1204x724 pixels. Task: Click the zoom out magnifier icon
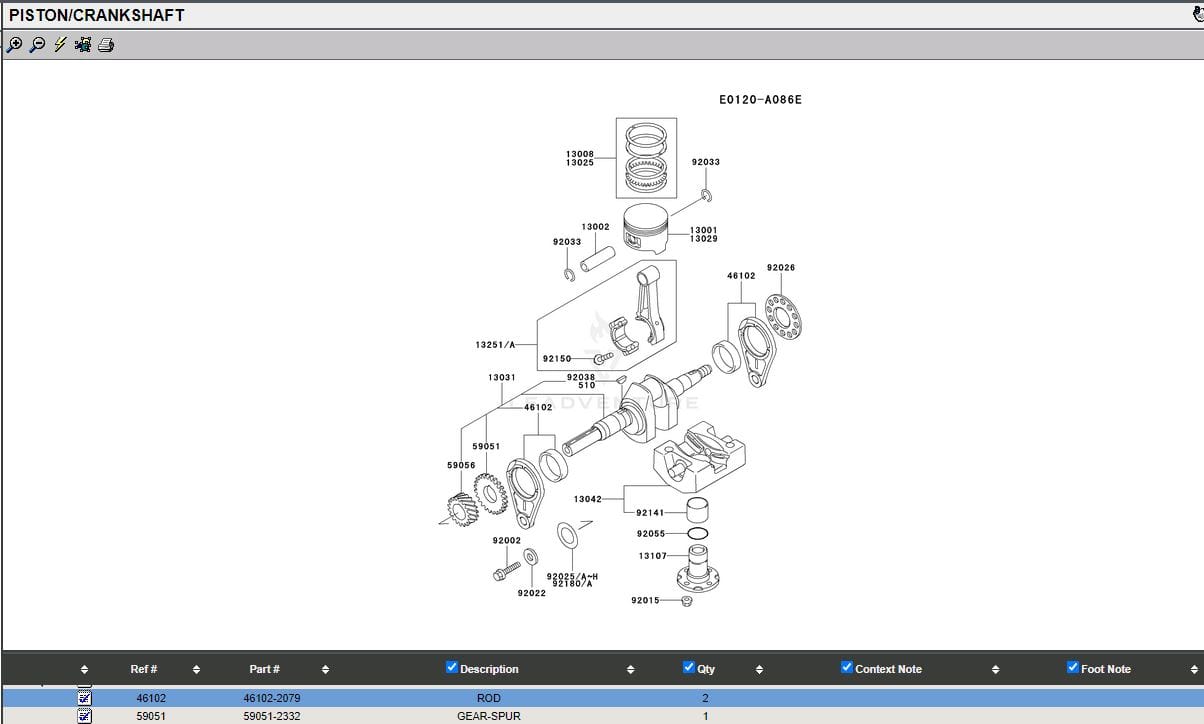tap(37, 44)
